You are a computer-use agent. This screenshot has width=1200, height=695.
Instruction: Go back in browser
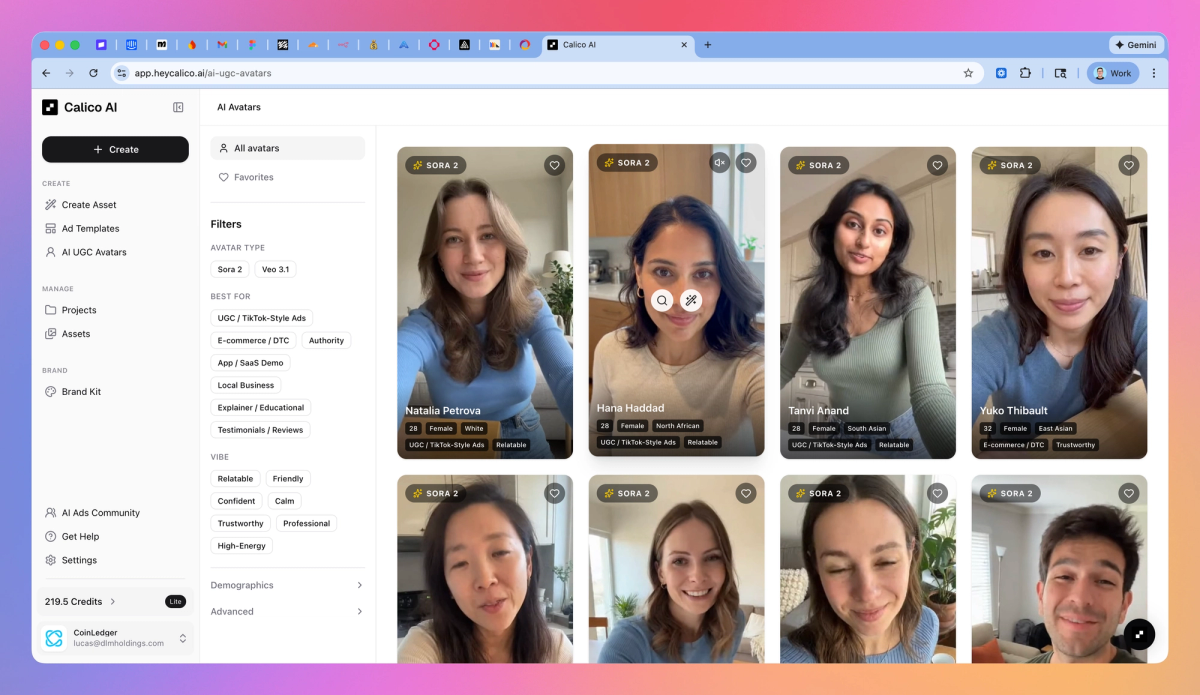tap(46, 73)
